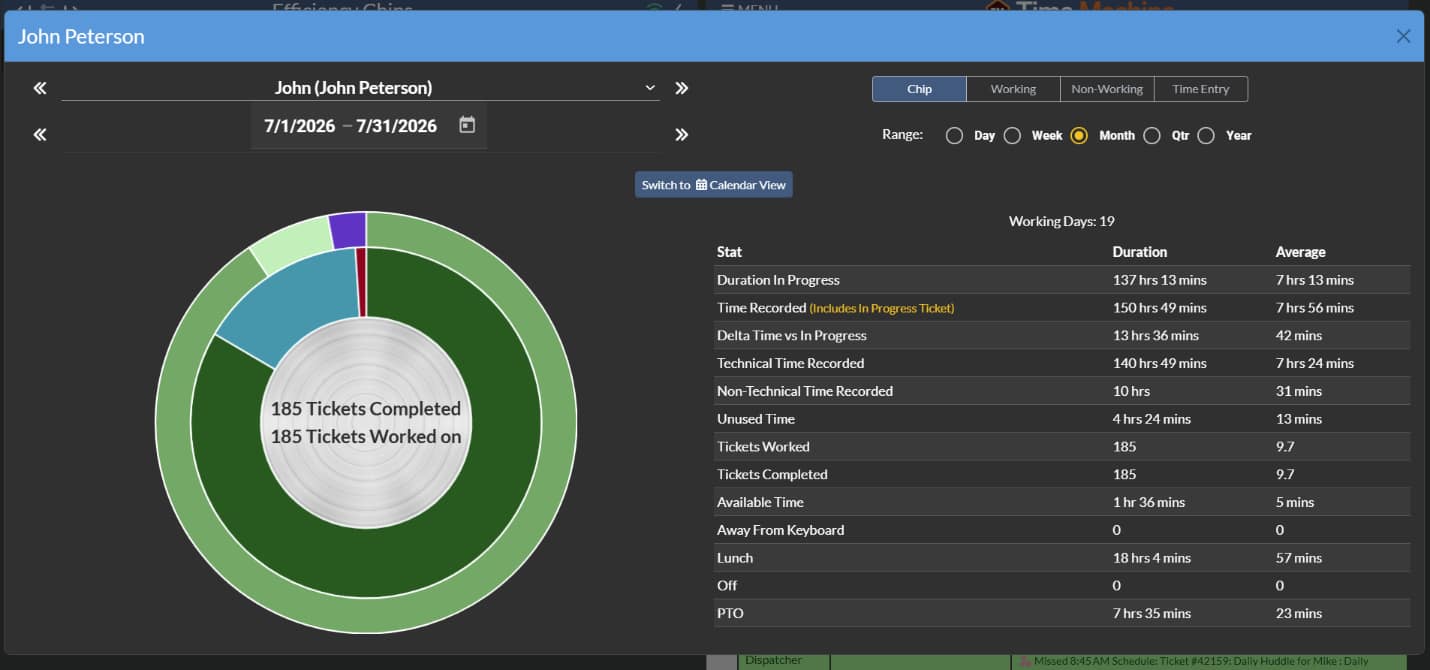Switch to the Working tab

tap(1013, 89)
